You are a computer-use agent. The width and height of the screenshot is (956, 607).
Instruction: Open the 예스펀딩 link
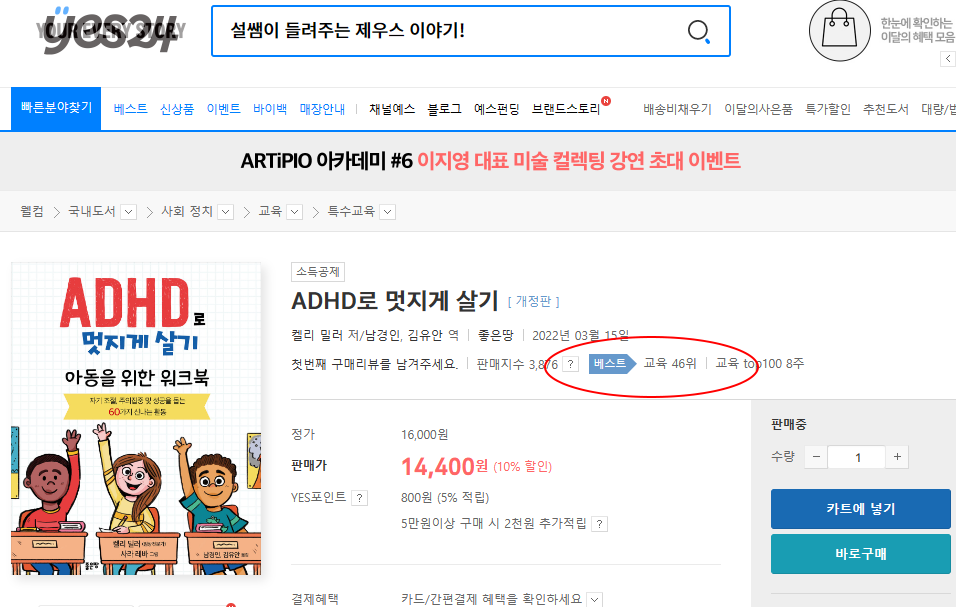point(497,108)
